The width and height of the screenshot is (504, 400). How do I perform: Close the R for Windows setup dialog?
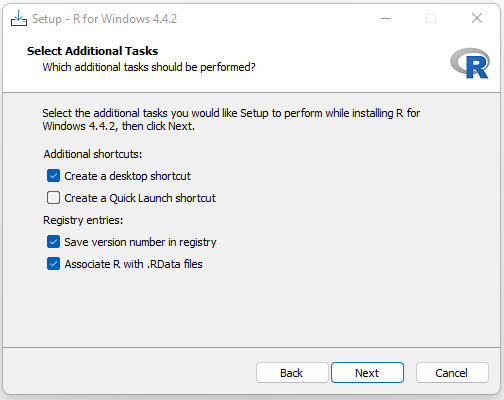(477, 18)
